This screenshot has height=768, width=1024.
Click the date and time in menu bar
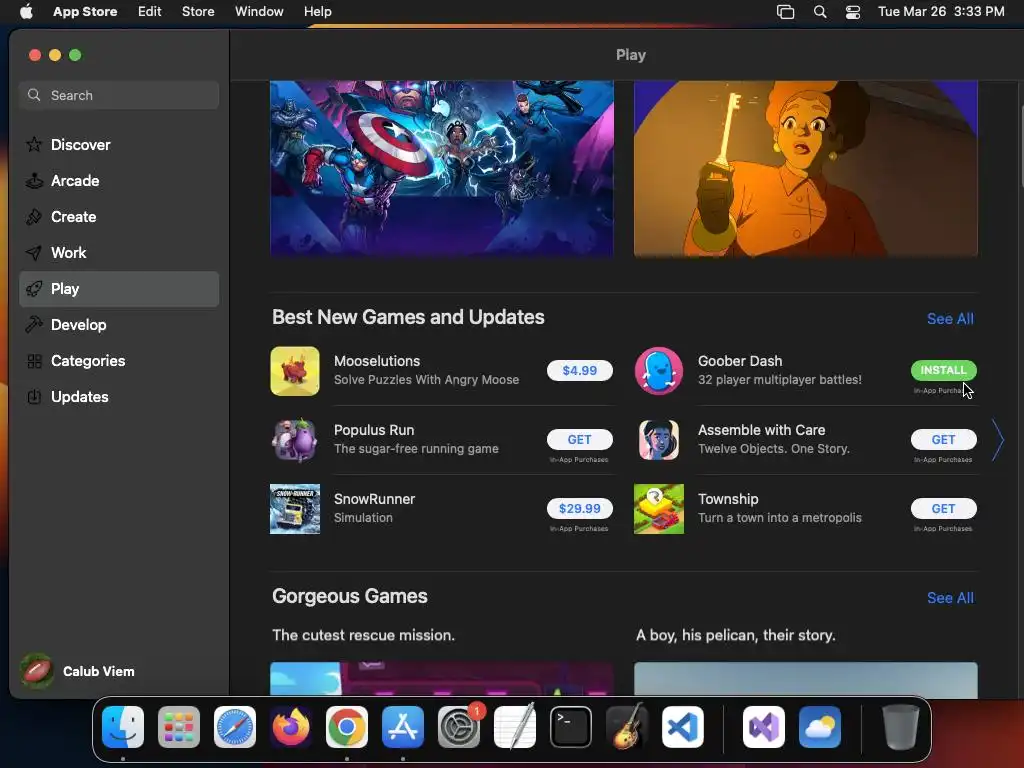(x=941, y=12)
